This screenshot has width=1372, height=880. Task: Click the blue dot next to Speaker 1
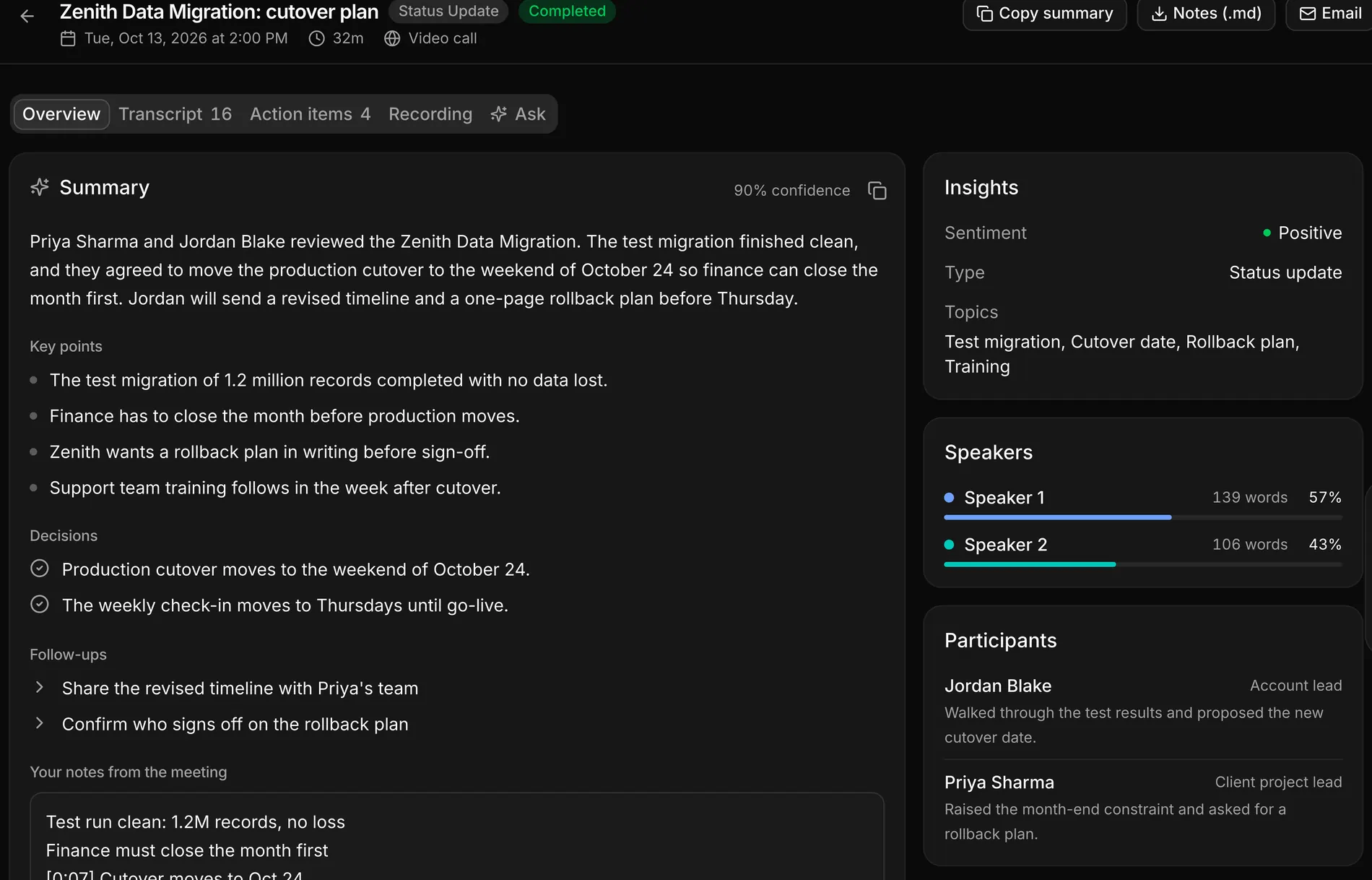click(x=950, y=498)
